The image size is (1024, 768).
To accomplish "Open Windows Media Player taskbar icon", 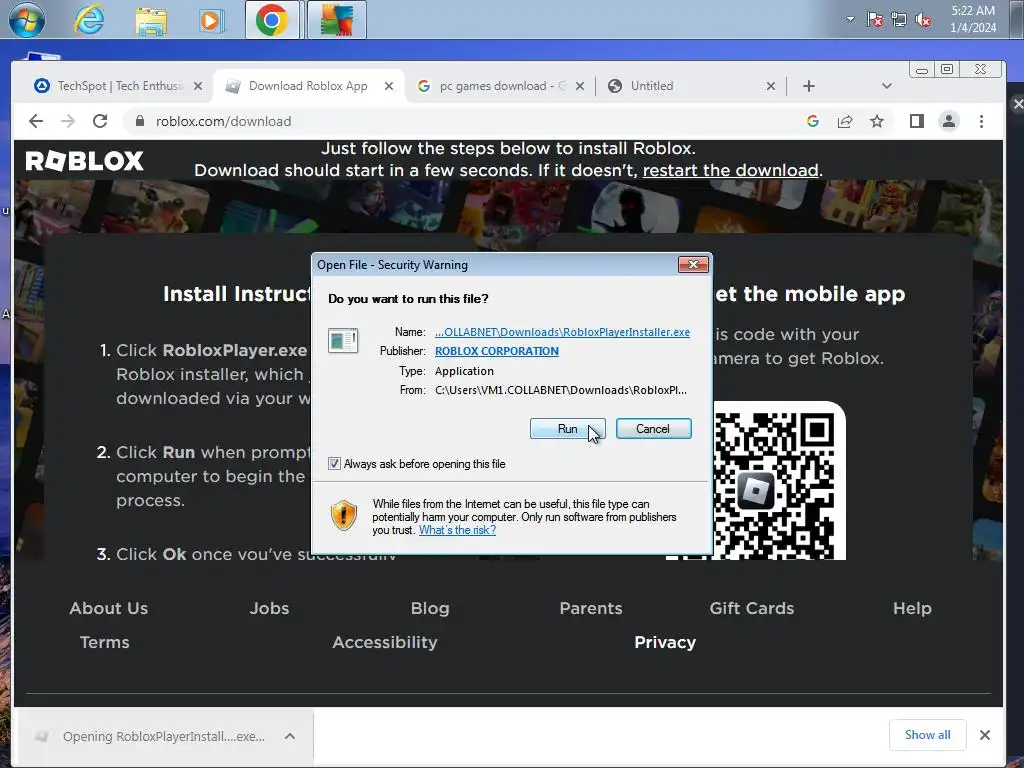I will 211,20.
